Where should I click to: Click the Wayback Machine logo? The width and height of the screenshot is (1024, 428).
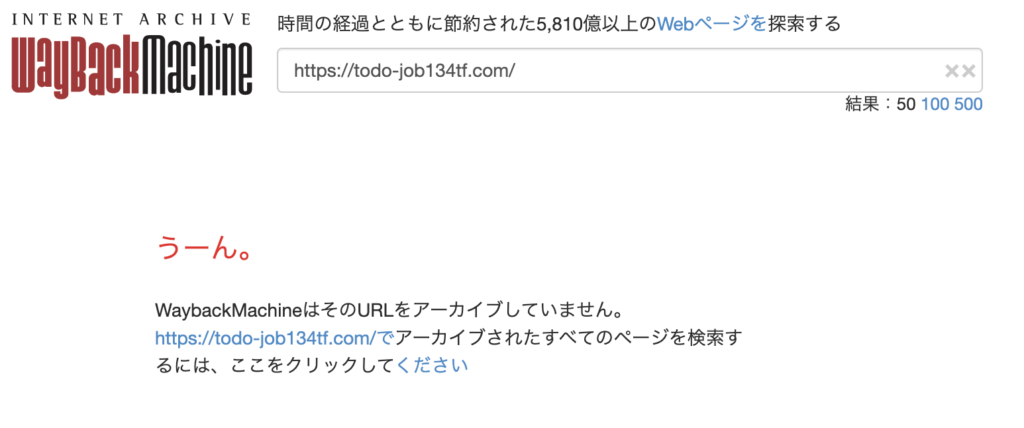click(x=131, y=66)
